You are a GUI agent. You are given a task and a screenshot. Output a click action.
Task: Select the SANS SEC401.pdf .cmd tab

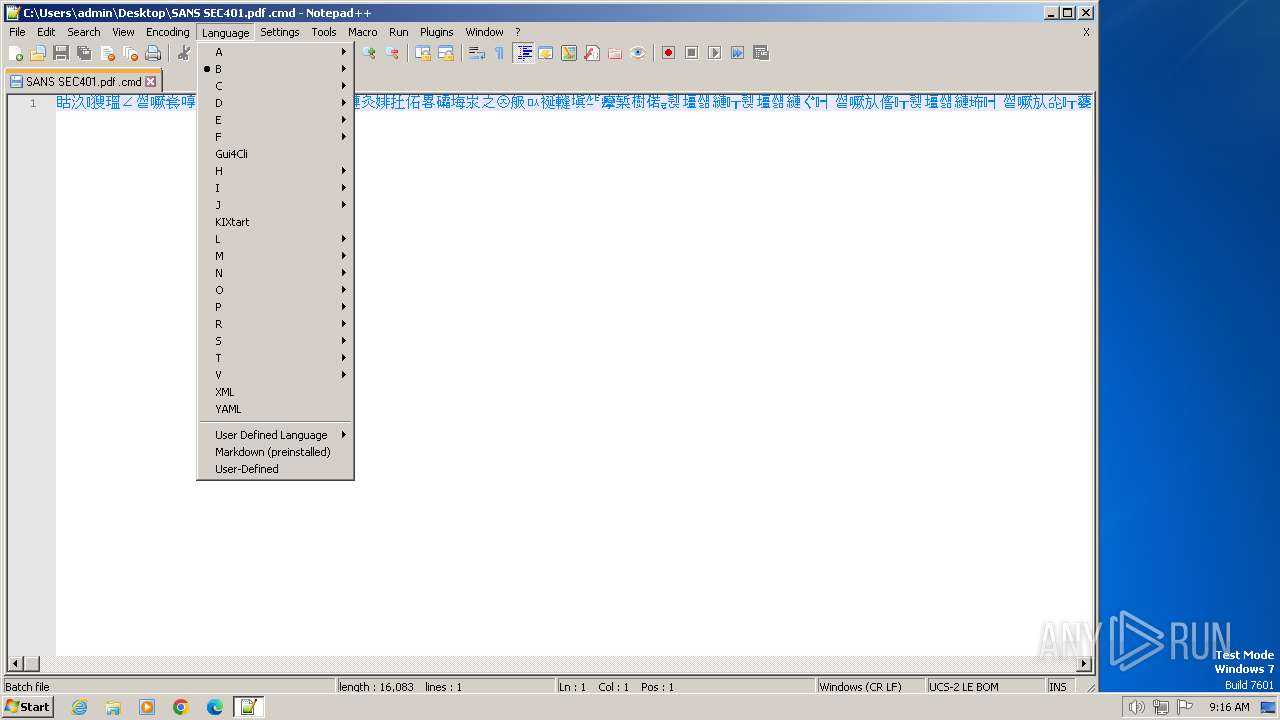83,82
